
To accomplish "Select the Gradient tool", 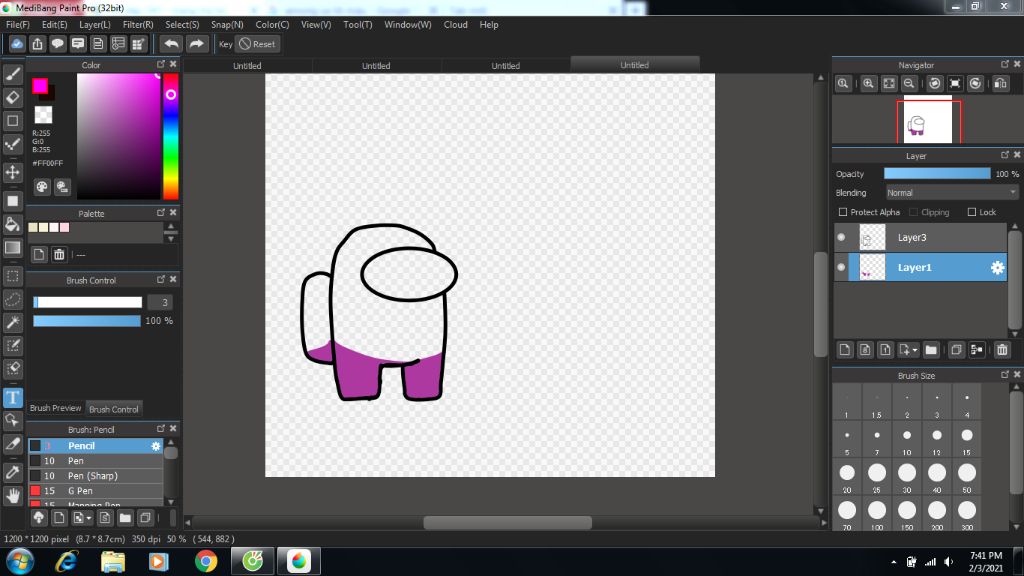I will (12, 248).
